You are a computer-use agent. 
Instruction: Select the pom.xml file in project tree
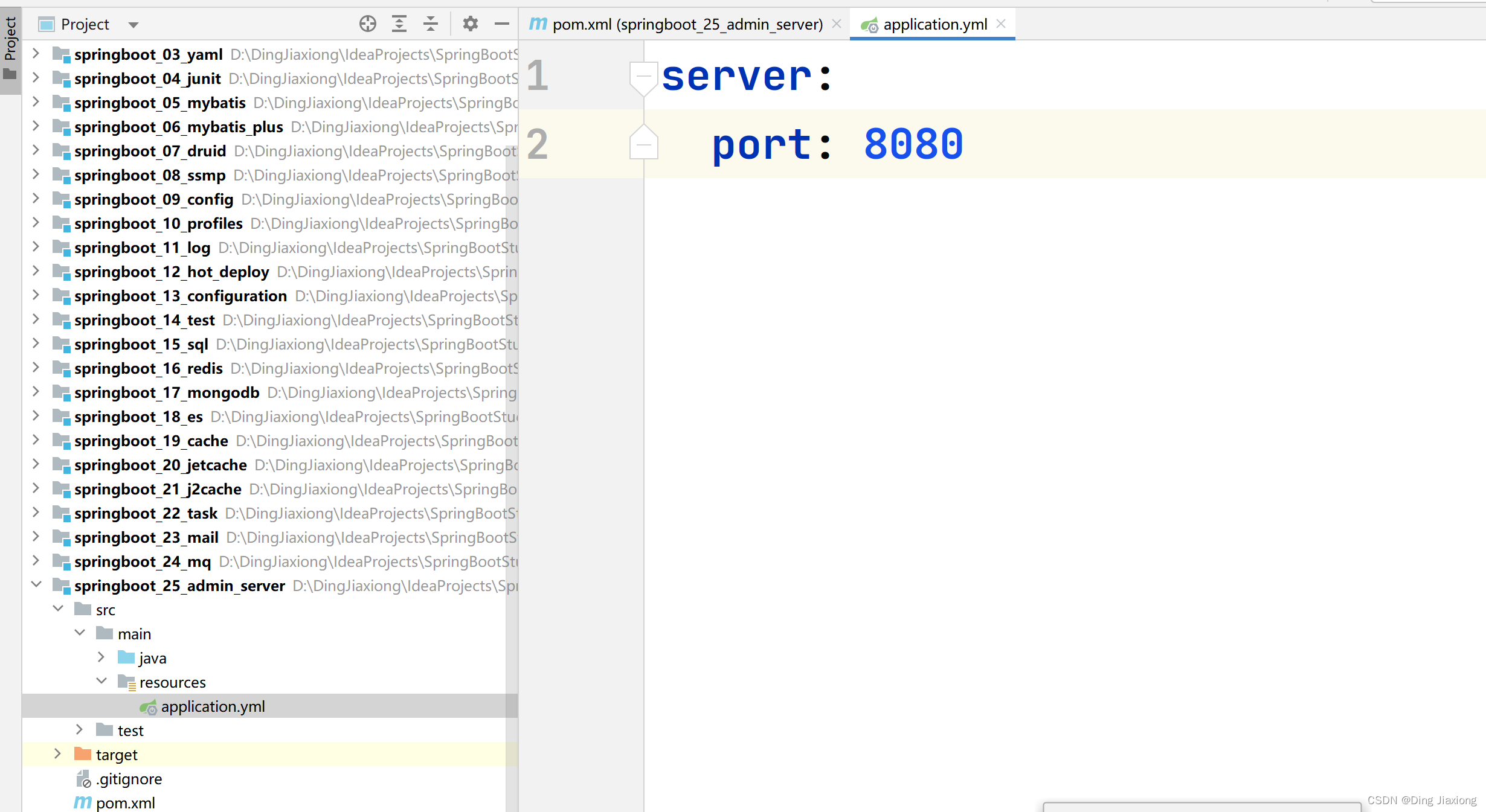[x=126, y=803]
